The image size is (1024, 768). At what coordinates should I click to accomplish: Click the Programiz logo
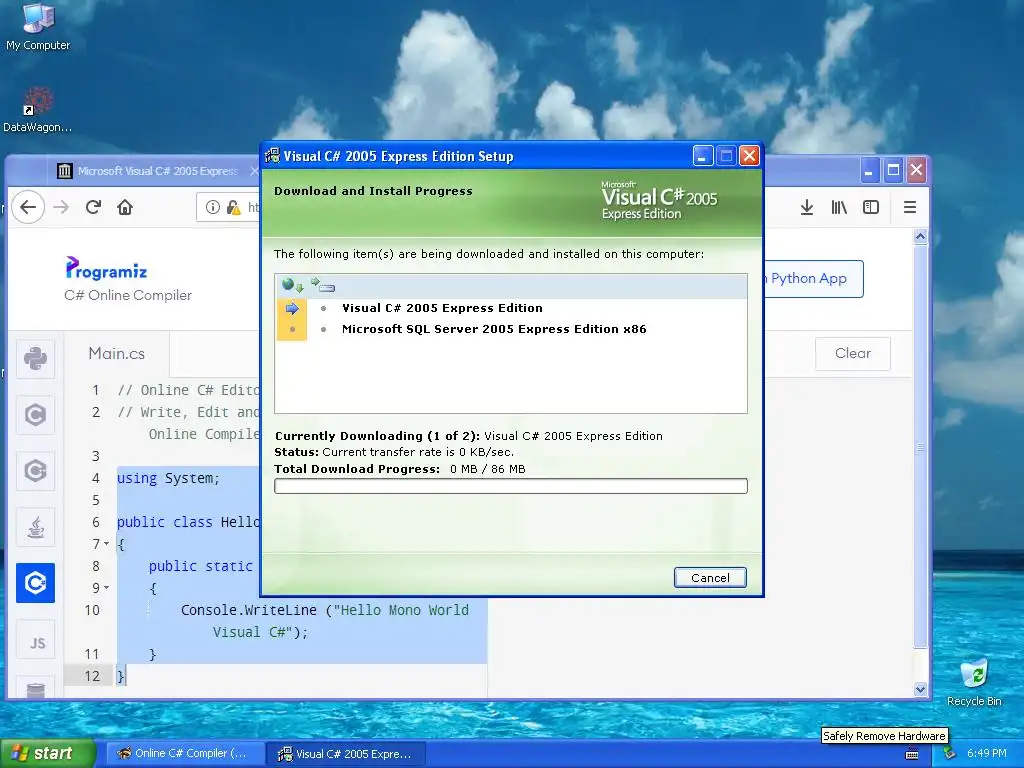point(106,268)
